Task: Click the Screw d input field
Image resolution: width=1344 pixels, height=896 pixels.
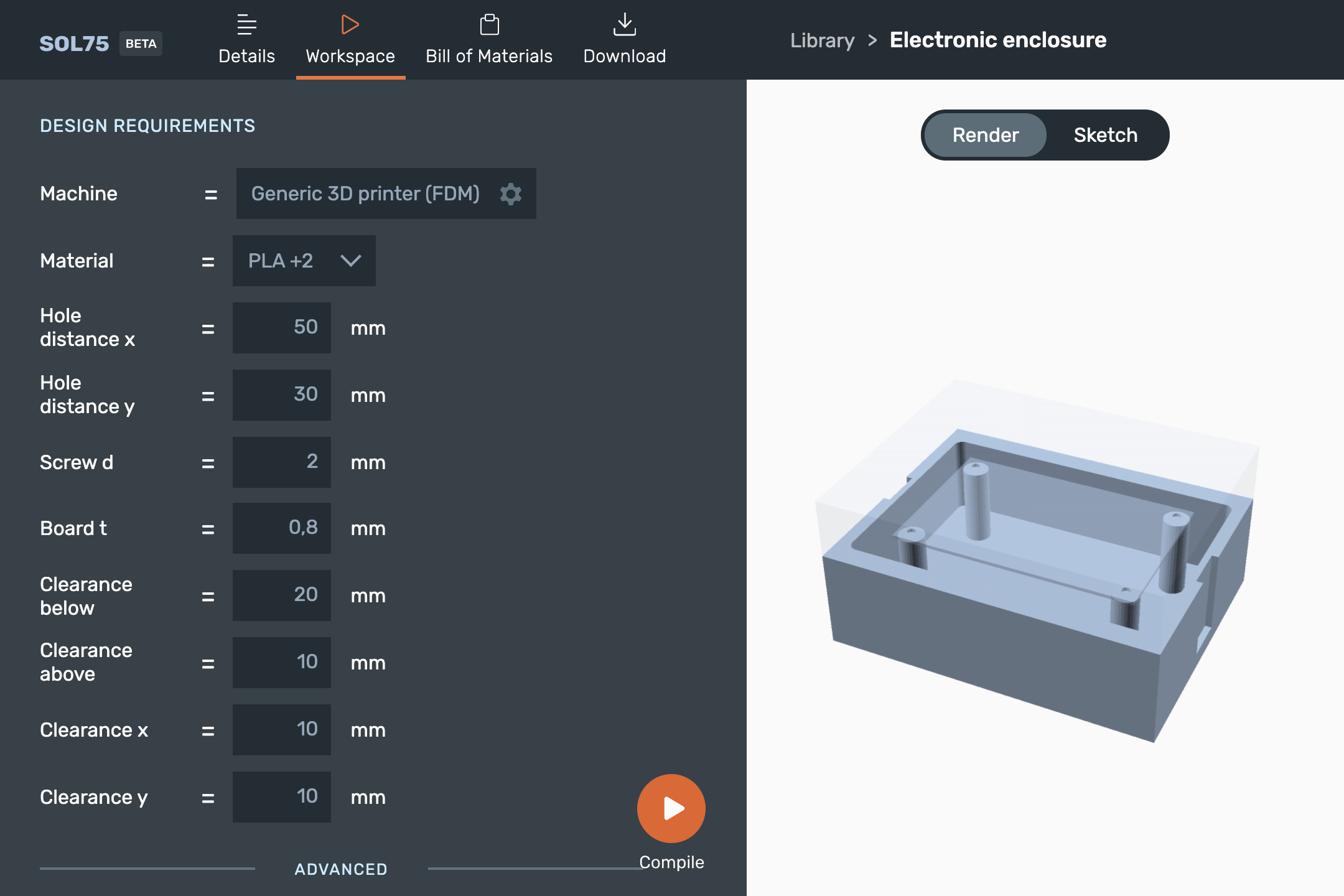Action: point(282,462)
